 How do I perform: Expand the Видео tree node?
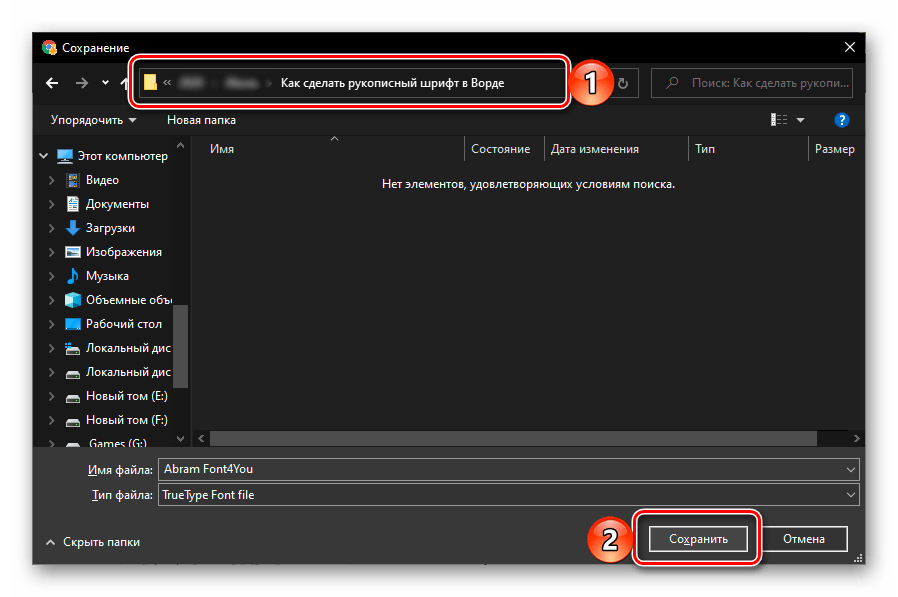pos(52,180)
